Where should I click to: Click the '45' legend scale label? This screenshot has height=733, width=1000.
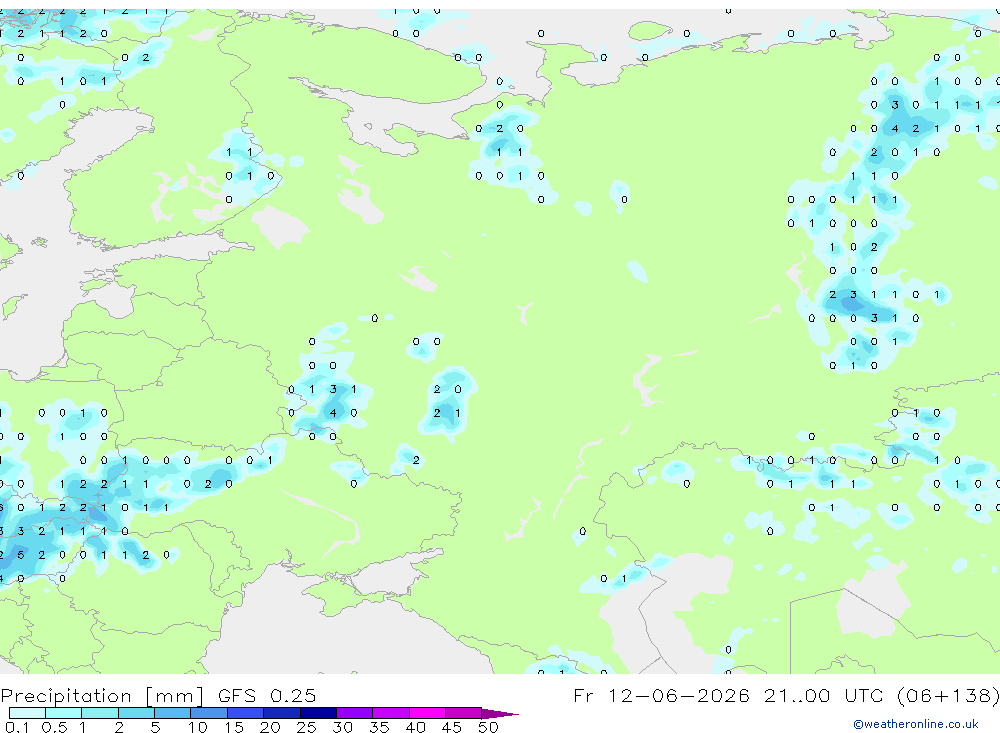tap(452, 727)
